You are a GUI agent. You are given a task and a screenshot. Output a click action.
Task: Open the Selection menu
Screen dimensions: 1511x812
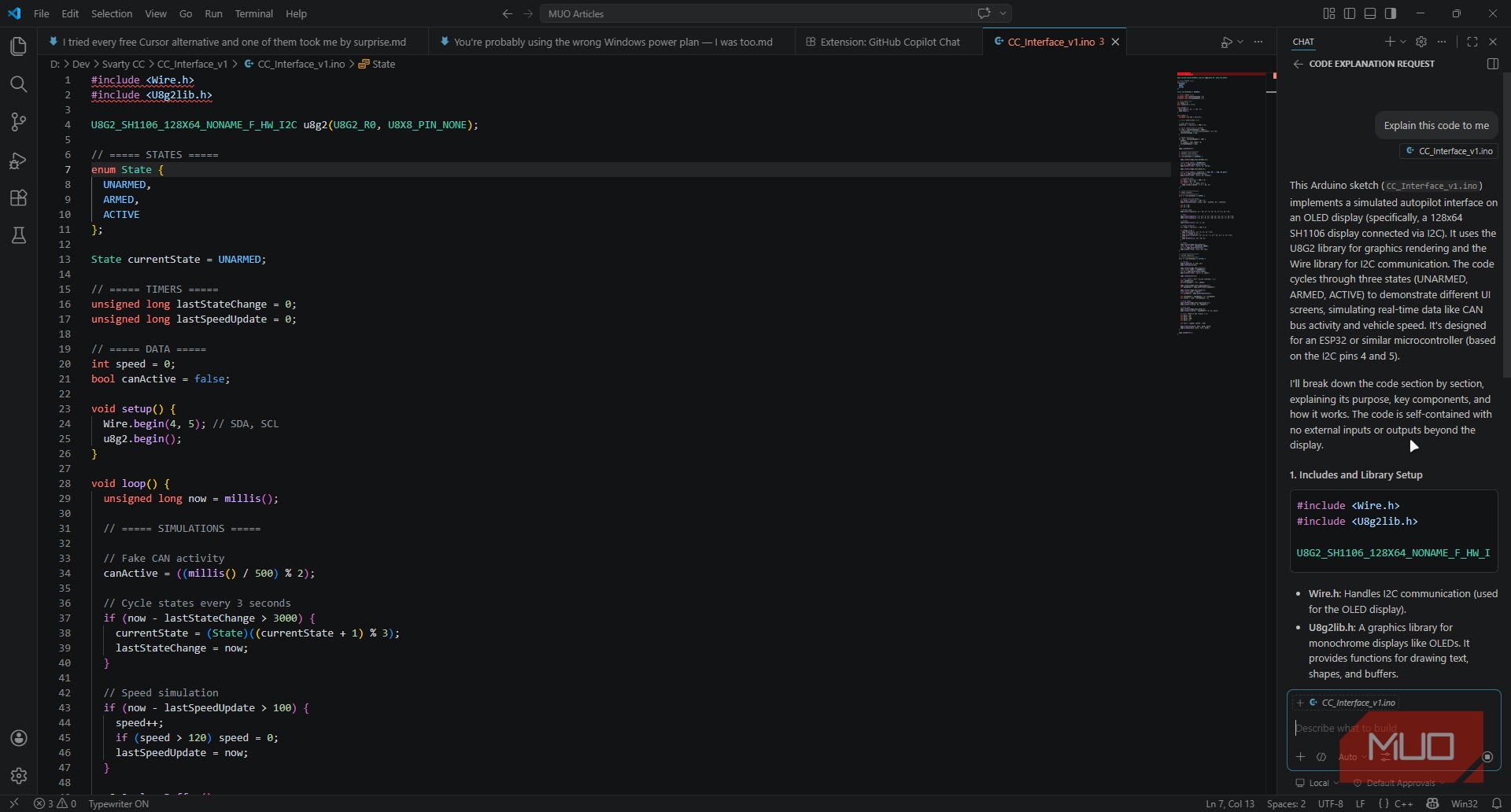coord(112,13)
